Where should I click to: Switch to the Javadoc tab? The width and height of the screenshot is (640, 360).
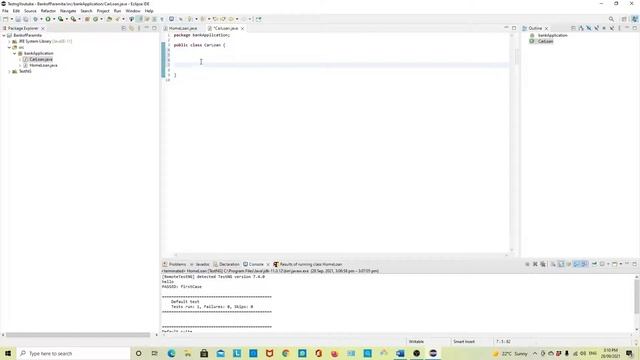coord(200,264)
